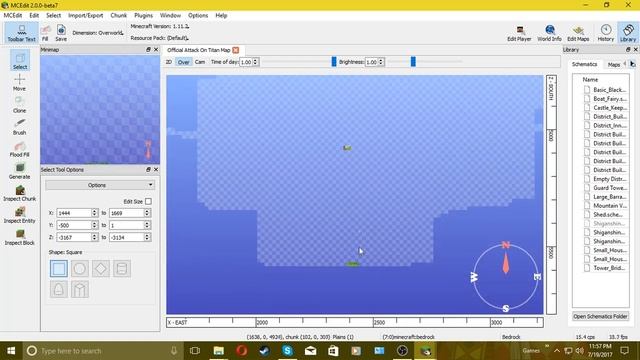Step the X start value spinner
This screenshot has width=640, height=360.
point(94,213)
